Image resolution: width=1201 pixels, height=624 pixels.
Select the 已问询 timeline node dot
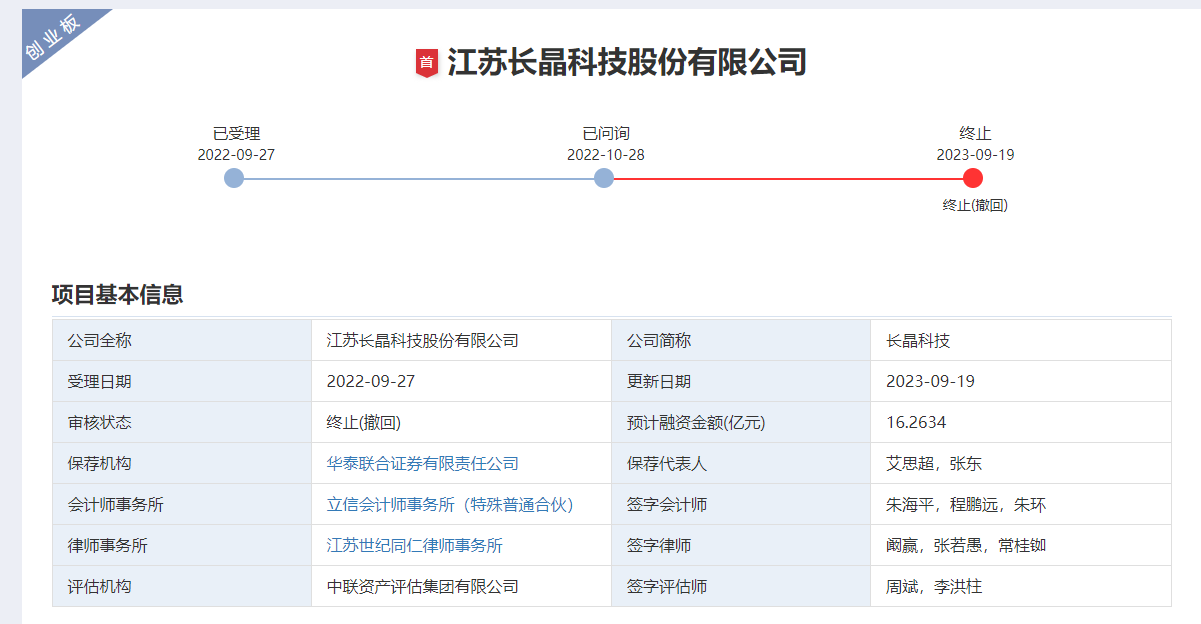[x=604, y=178]
